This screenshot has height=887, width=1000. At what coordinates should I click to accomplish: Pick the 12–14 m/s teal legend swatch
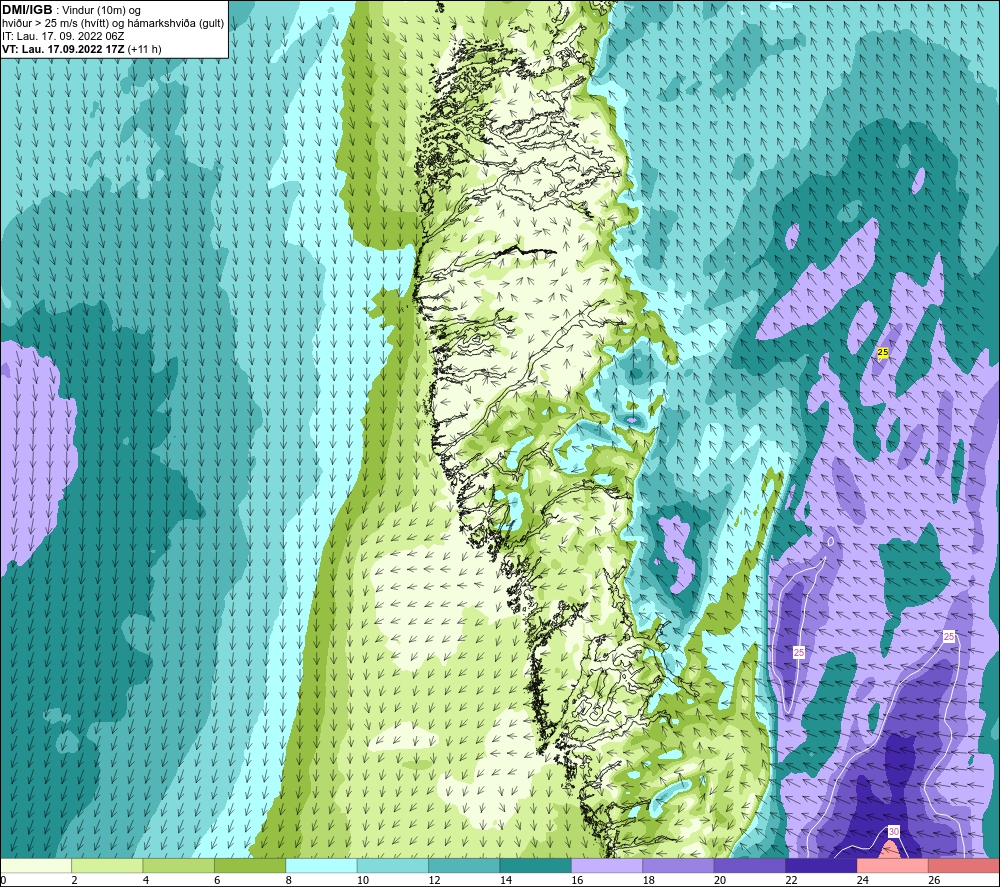pos(464,866)
